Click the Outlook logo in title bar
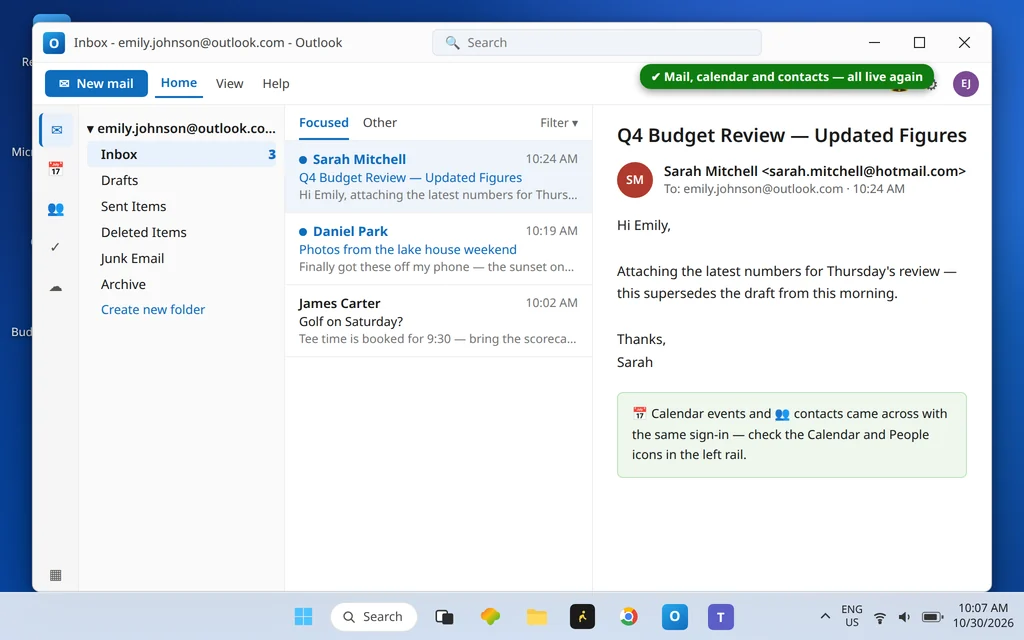The height and width of the screenshot is (640, 1024). [x=54, y=43]
